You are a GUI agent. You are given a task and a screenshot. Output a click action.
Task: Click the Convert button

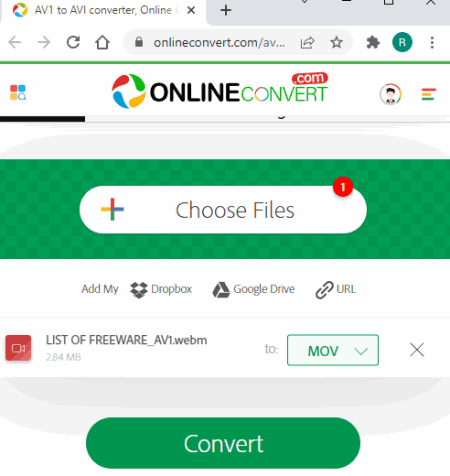(223, 443)
